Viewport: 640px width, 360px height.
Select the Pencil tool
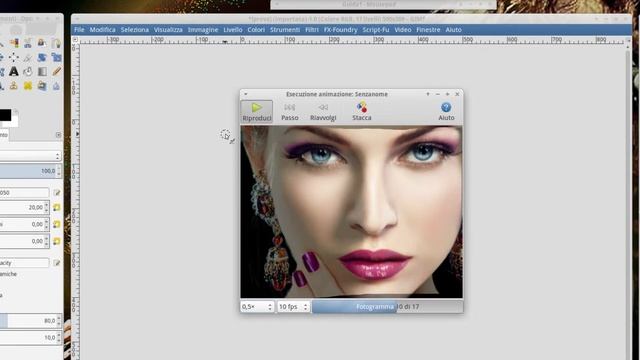56,71
